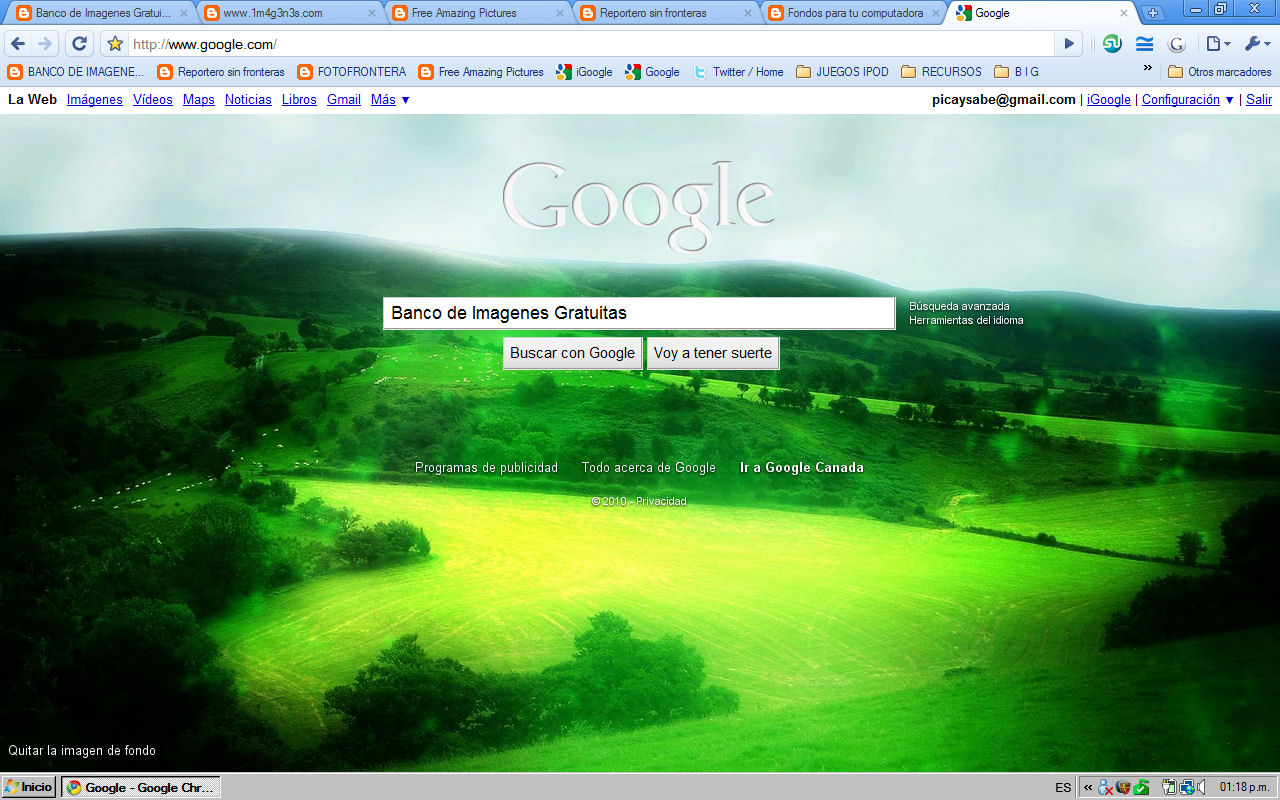Open Búsqueda avanzada link
The image size is (1280, 800).
point(959,306)
